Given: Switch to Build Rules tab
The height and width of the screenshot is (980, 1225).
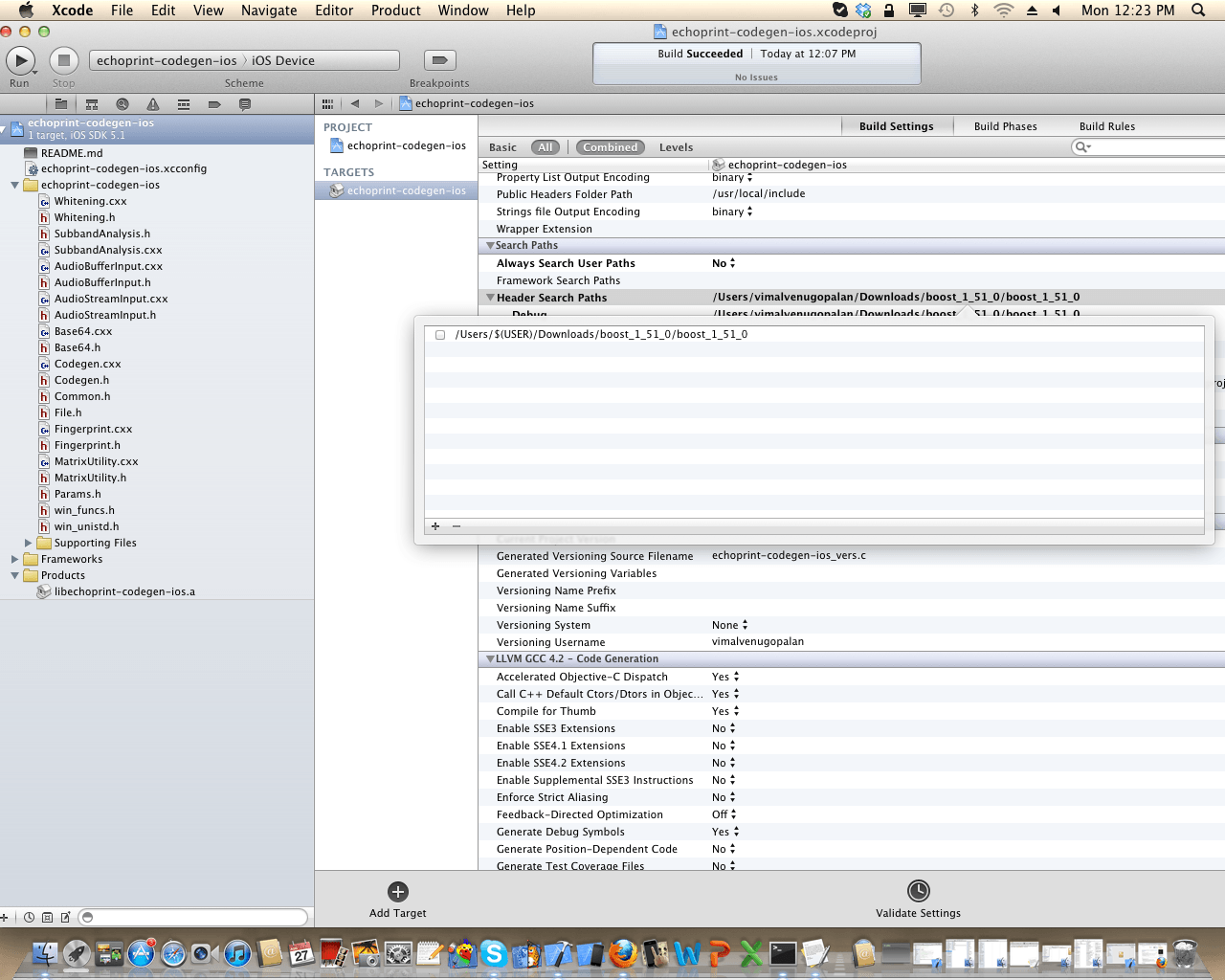Looking at the screenshot, I should pos(1106,126).
